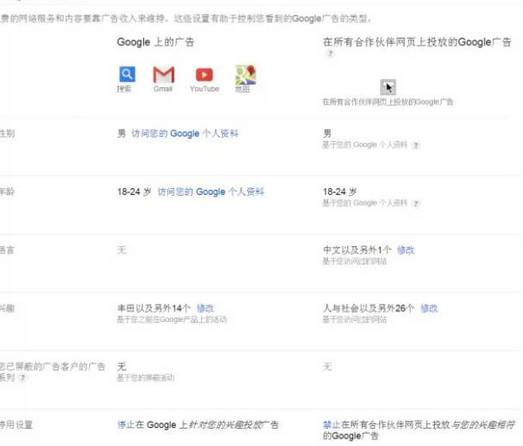Open Google profile link in age row
This screenshot has width=523, height=446.
pyautogui.click(x=210, y=192)
